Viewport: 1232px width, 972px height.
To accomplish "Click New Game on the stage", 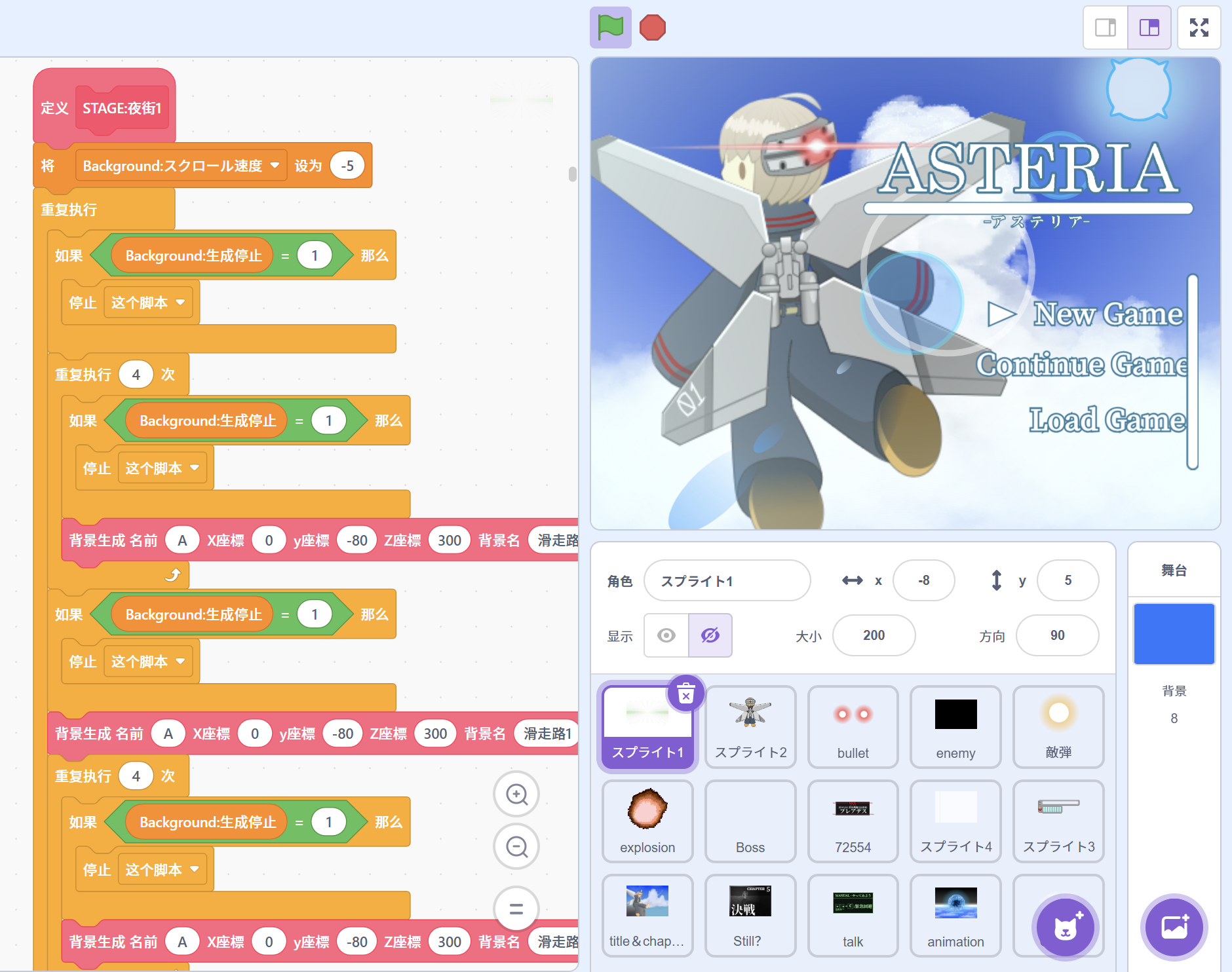I will (1107, 314).
